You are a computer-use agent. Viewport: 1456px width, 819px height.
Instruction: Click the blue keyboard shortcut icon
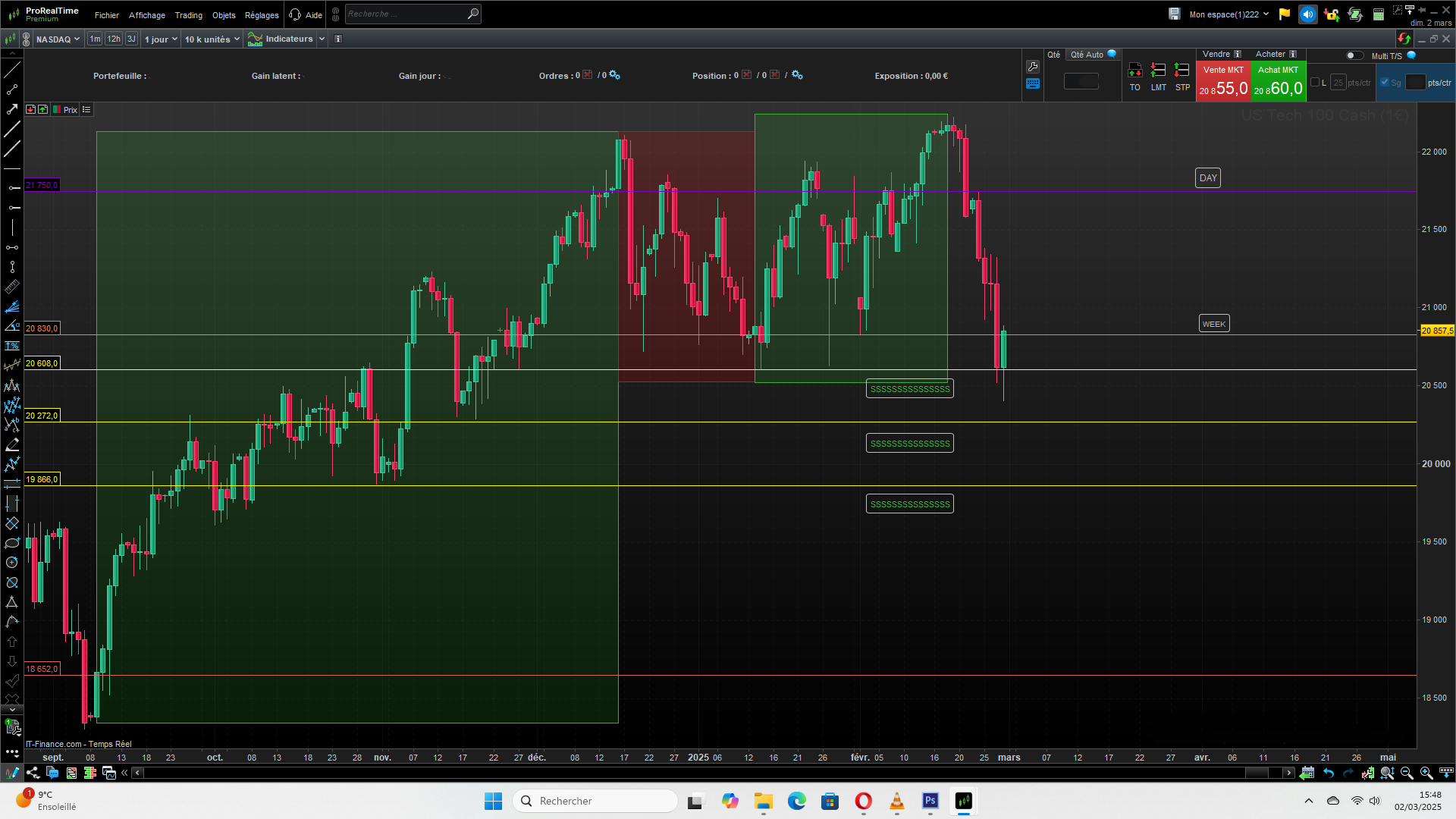point(1032,84)
